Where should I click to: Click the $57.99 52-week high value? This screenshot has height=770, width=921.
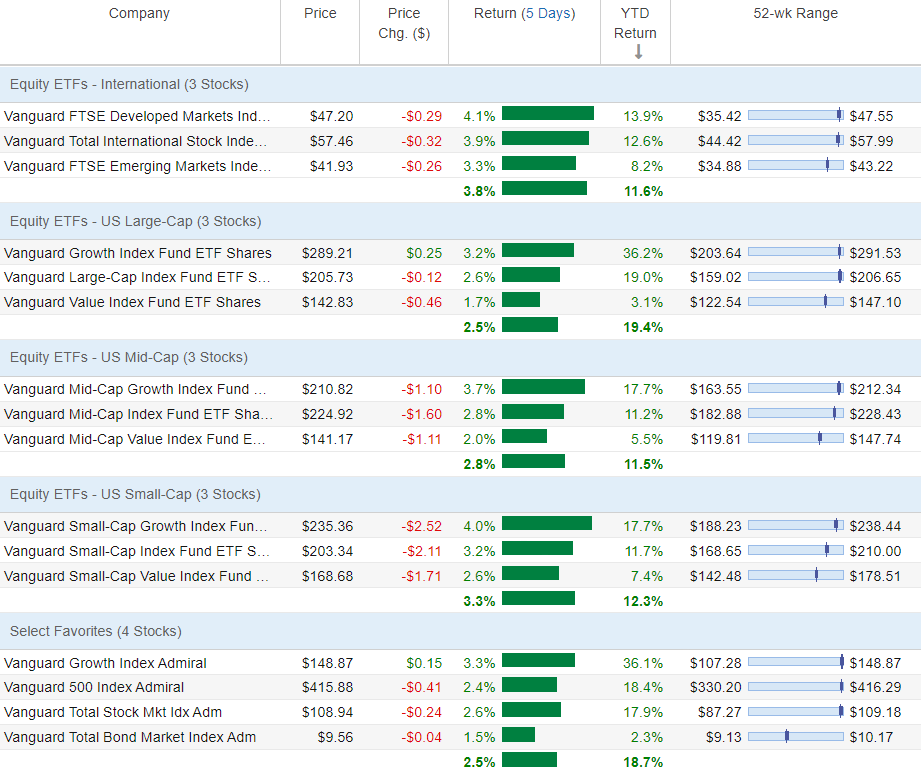pos(871,142)
